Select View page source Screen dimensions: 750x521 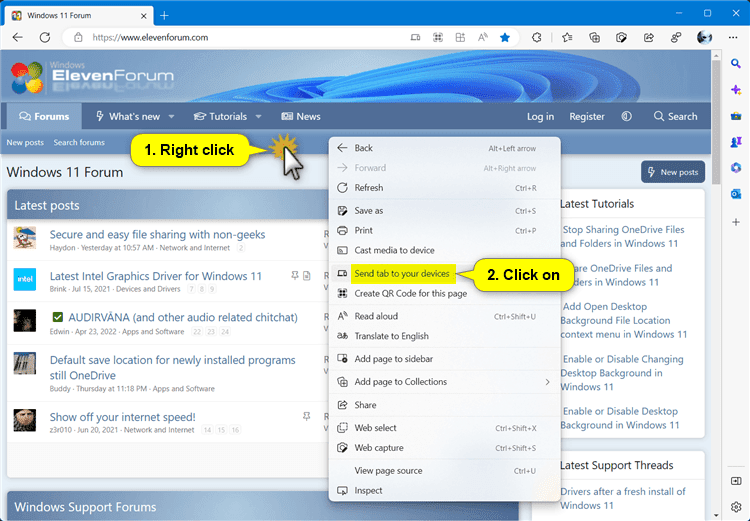(x=445, y=471)
